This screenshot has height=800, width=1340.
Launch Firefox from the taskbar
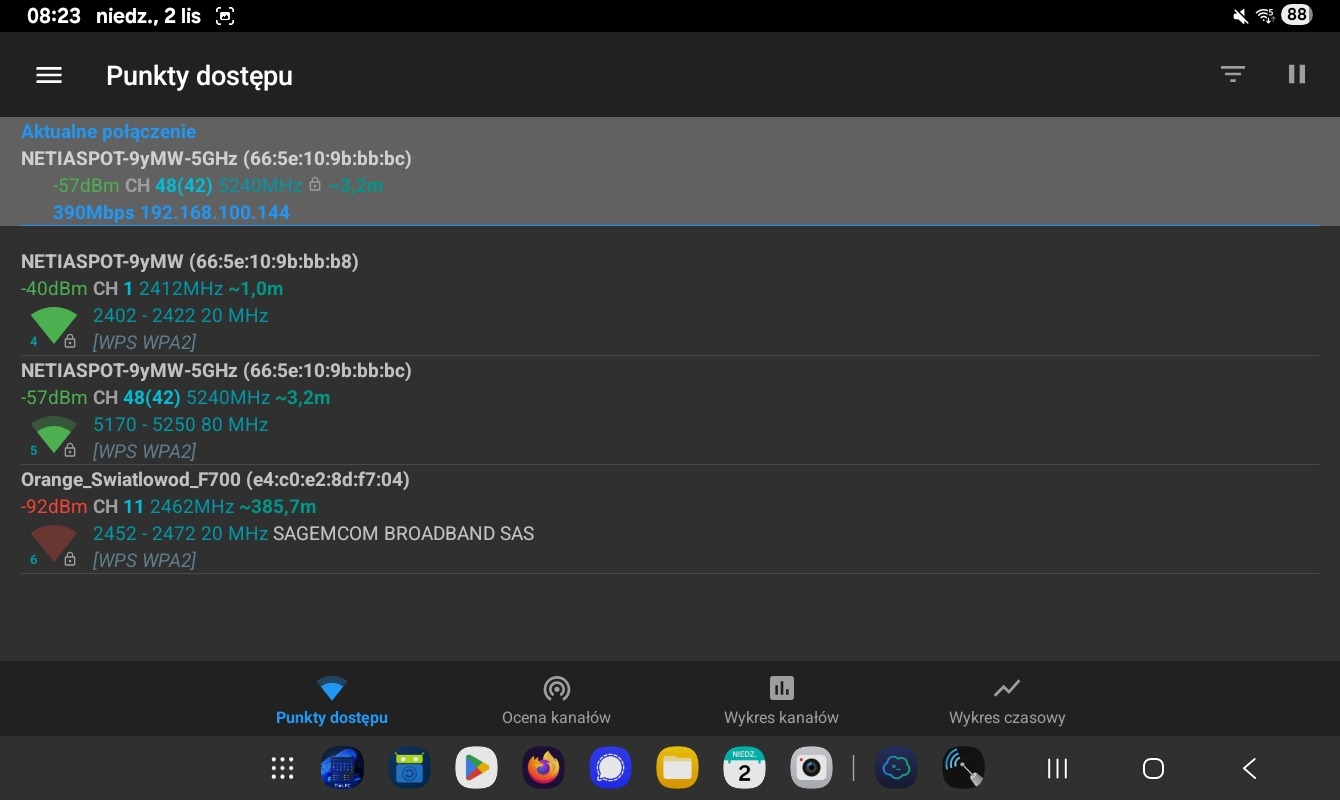(543, 768)
